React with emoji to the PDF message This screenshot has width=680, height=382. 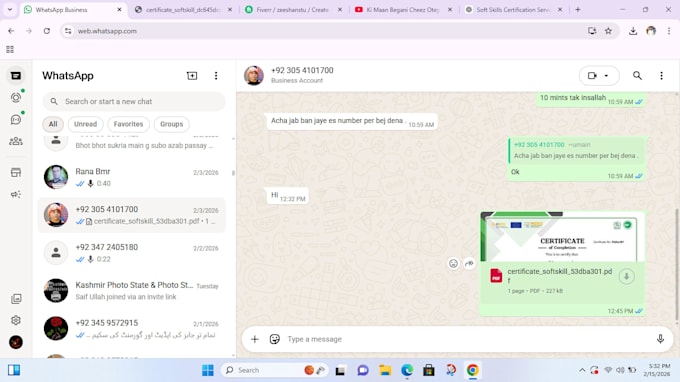[453, 263]
